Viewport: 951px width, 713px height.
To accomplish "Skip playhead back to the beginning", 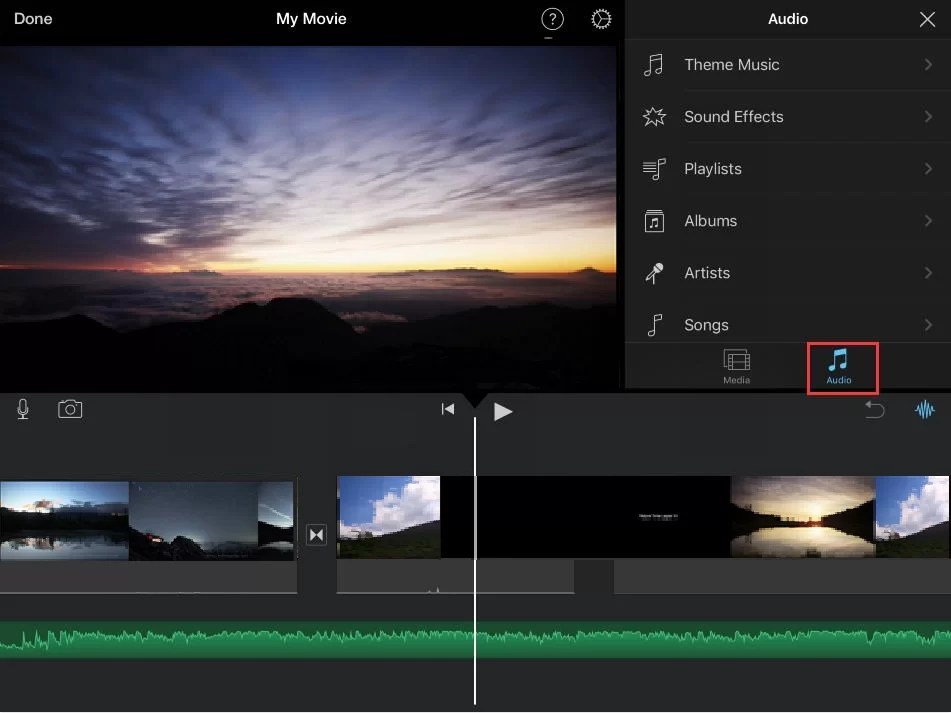I will point(447,409).
